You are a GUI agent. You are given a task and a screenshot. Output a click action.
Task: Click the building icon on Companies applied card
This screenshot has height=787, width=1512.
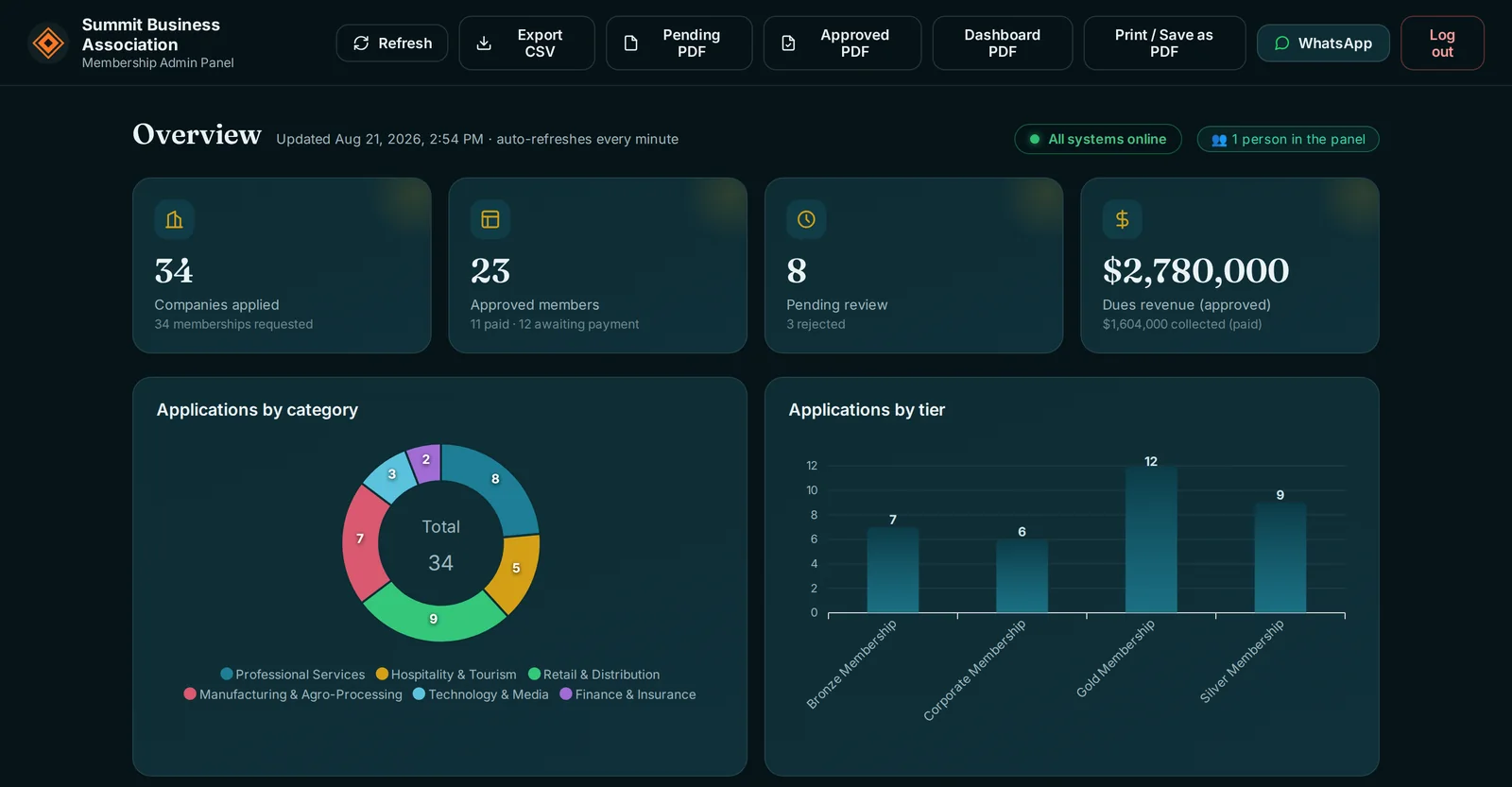(175, 219)
